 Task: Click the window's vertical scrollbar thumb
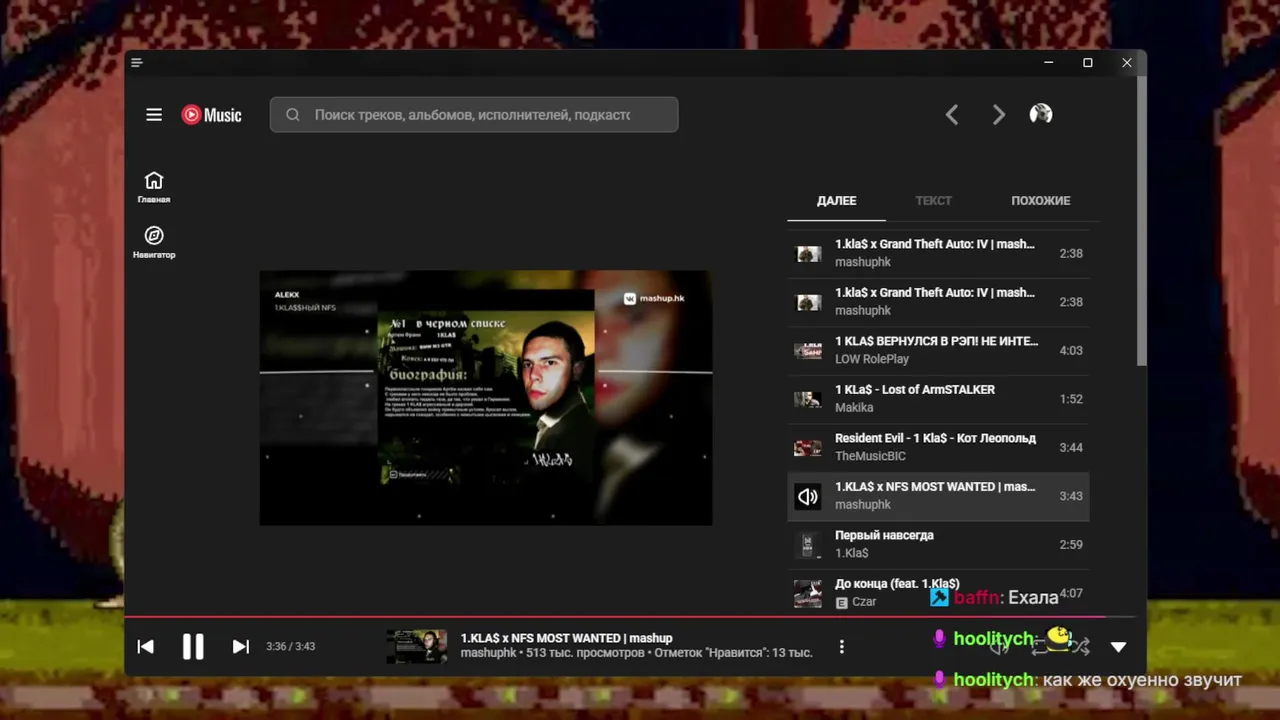click(x=1141, y=220)
